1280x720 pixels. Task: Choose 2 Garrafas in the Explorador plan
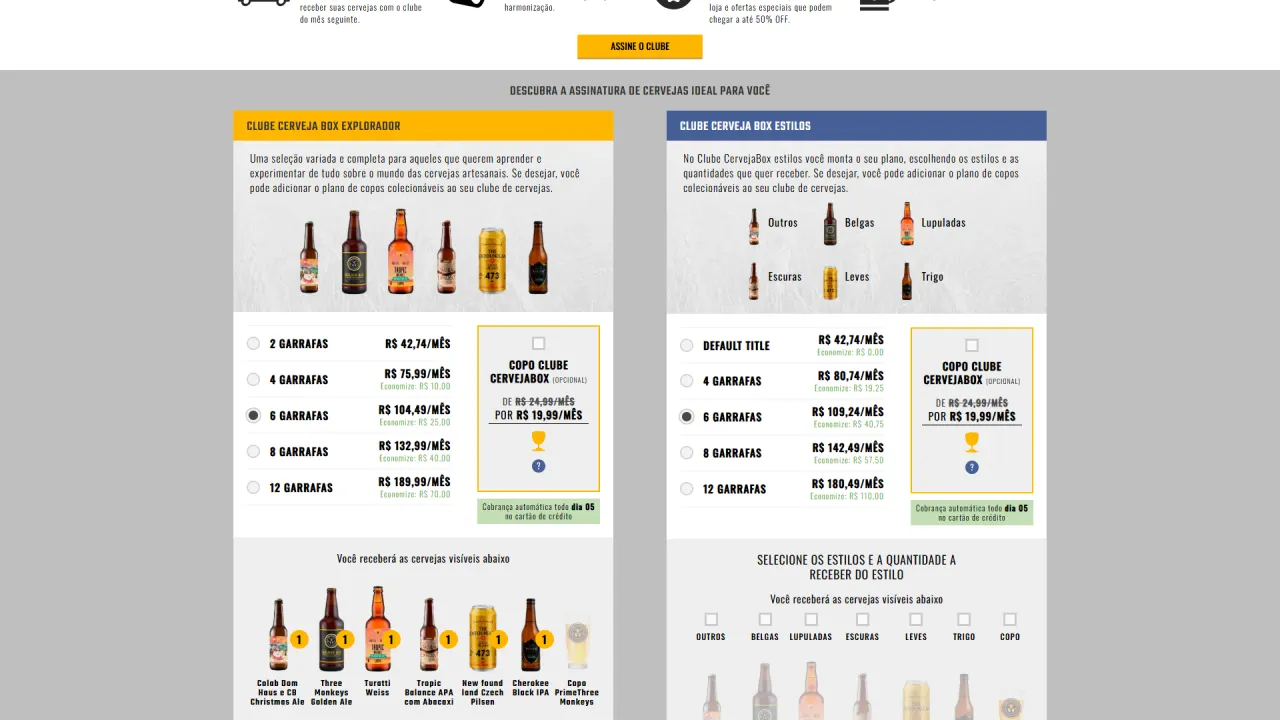[253, 343]
